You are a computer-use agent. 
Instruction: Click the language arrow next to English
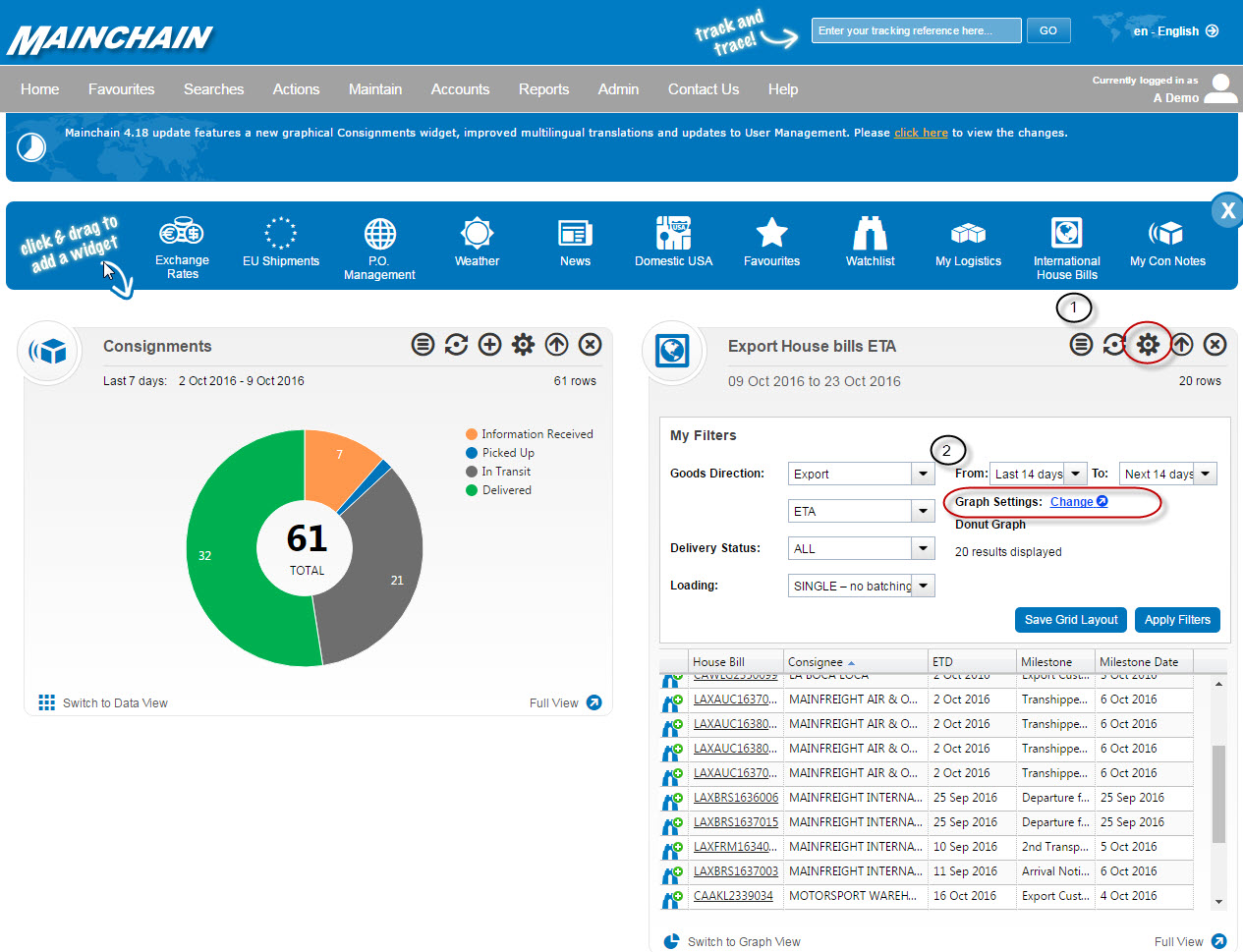[x=1212, y=30]
